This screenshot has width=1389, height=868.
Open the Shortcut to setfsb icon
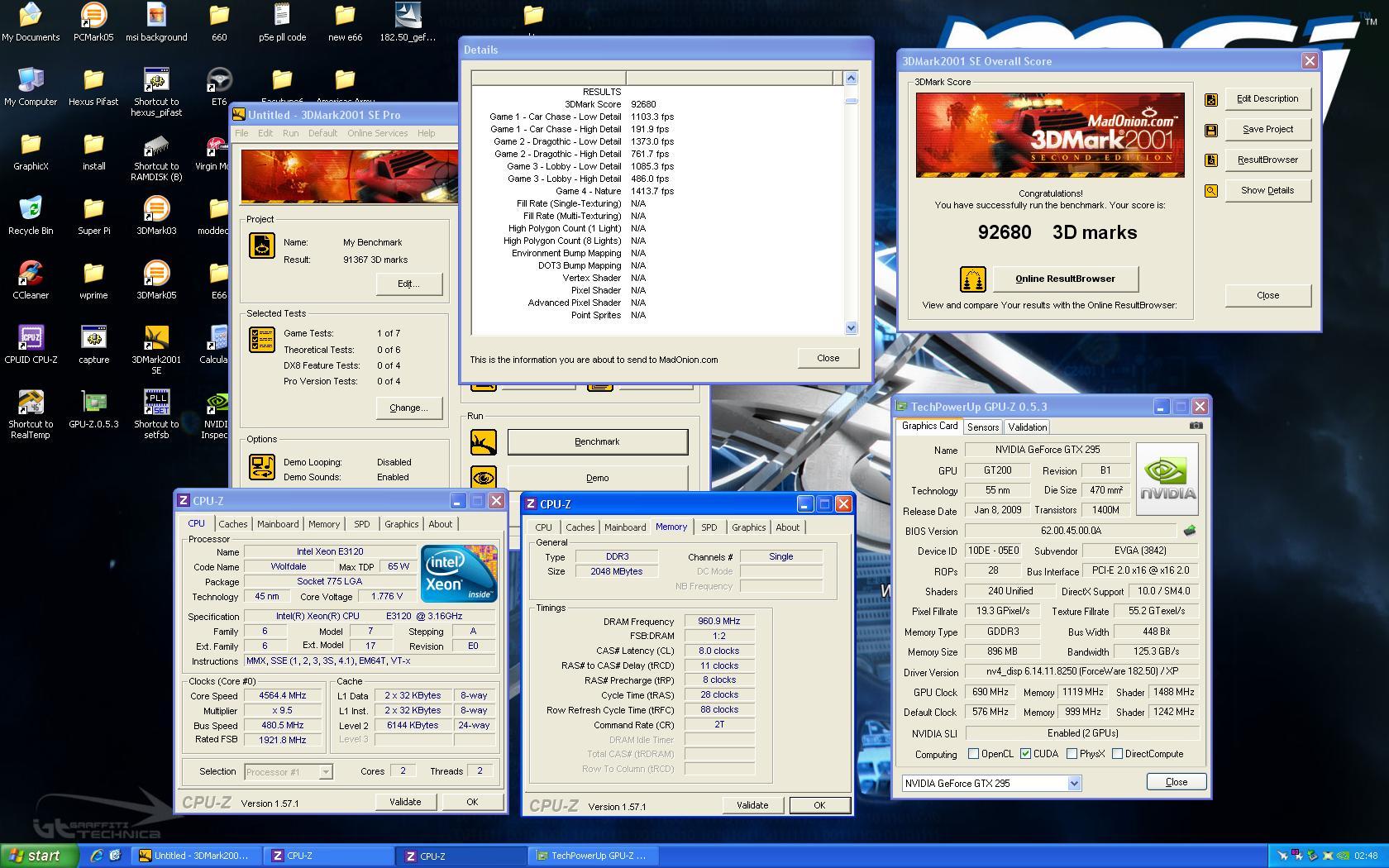click(x=156, y=413)
